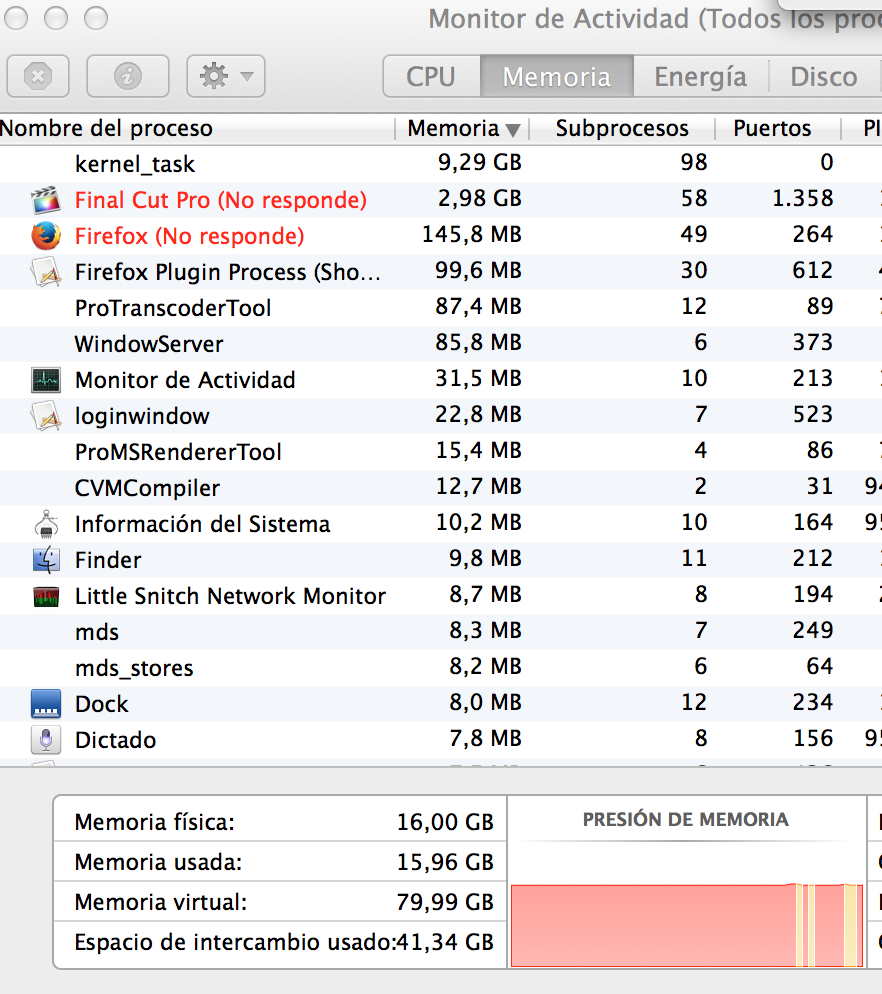Image resolution: width=882 pixels, height=994 pixels.
Task: Select the Memoria tab
Action: (x=557, y=77)
